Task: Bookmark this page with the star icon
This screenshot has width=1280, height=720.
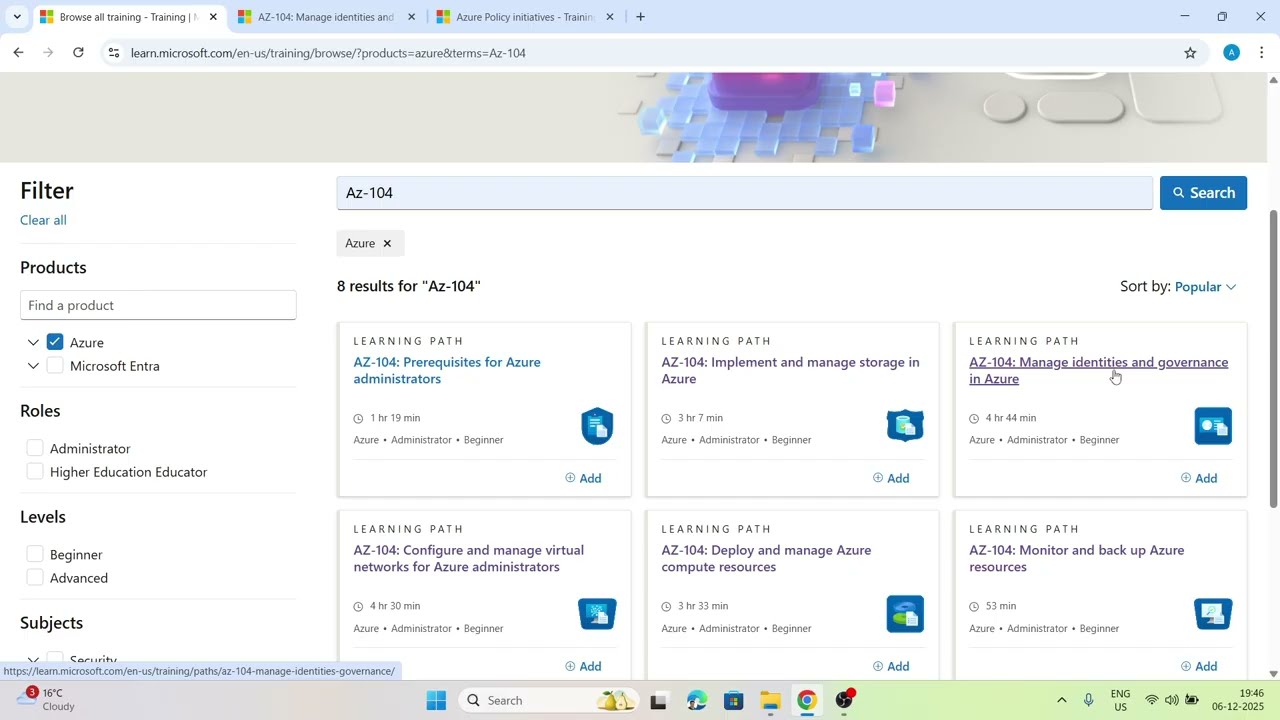Action: (1190, 53)
